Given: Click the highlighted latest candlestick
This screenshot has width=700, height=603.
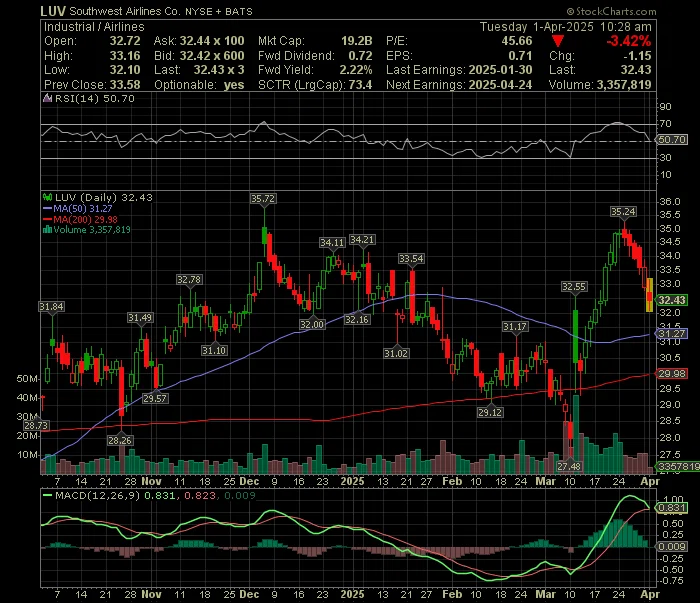Looking at the screenshot, I should [x=650, y=295].
